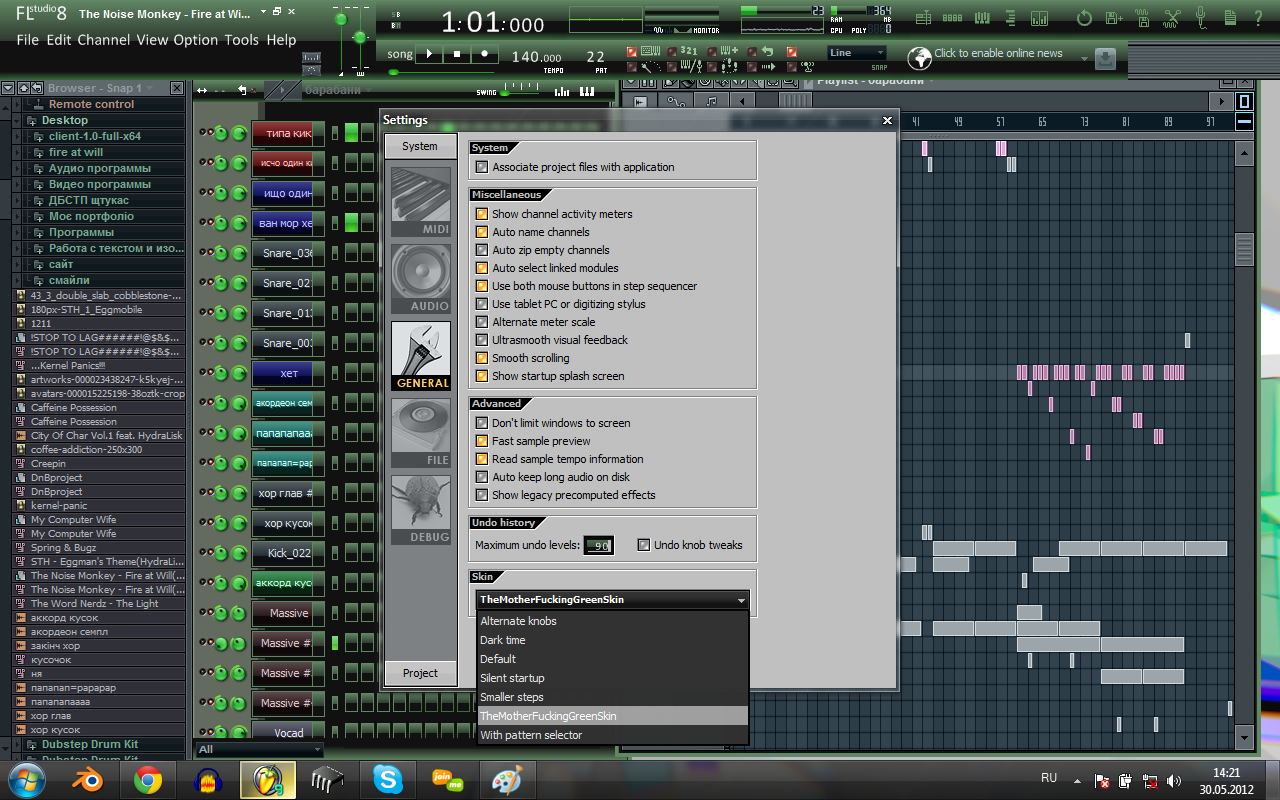
Task: Open the FILE settings page
Action: [421, 433]
